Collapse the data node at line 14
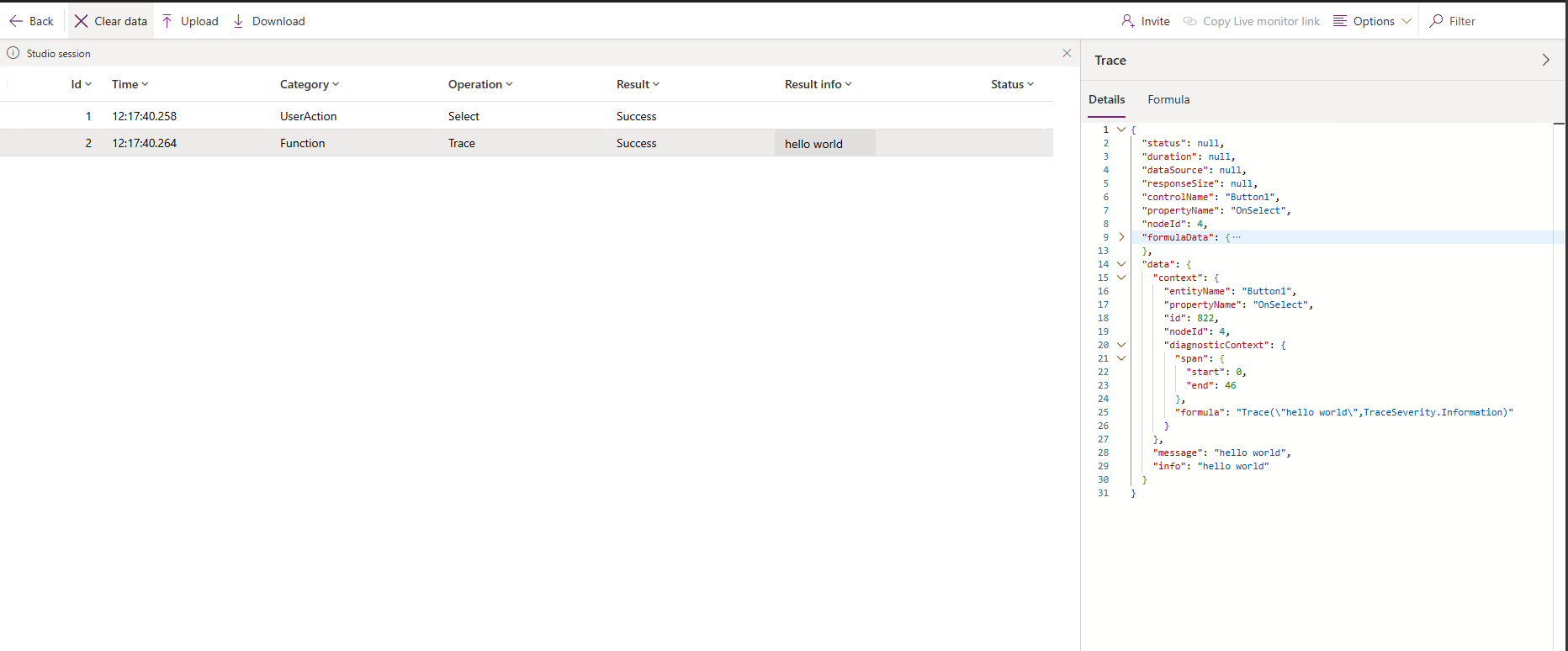This screenshot has width=1568, height=651. 1121,264
